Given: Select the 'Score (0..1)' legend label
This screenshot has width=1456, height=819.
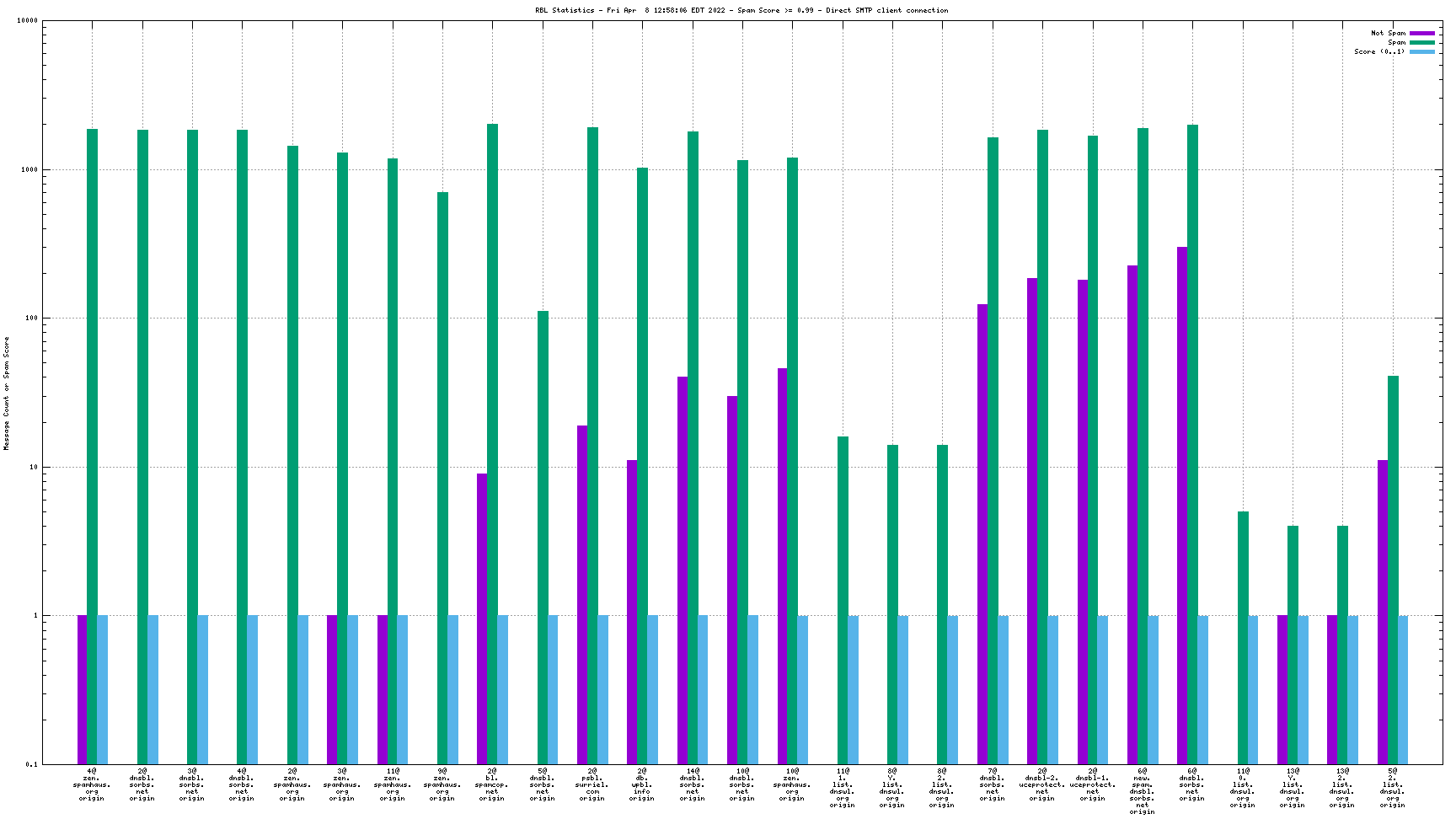Looking at the screenshot, I should (x=1379, y=51).
